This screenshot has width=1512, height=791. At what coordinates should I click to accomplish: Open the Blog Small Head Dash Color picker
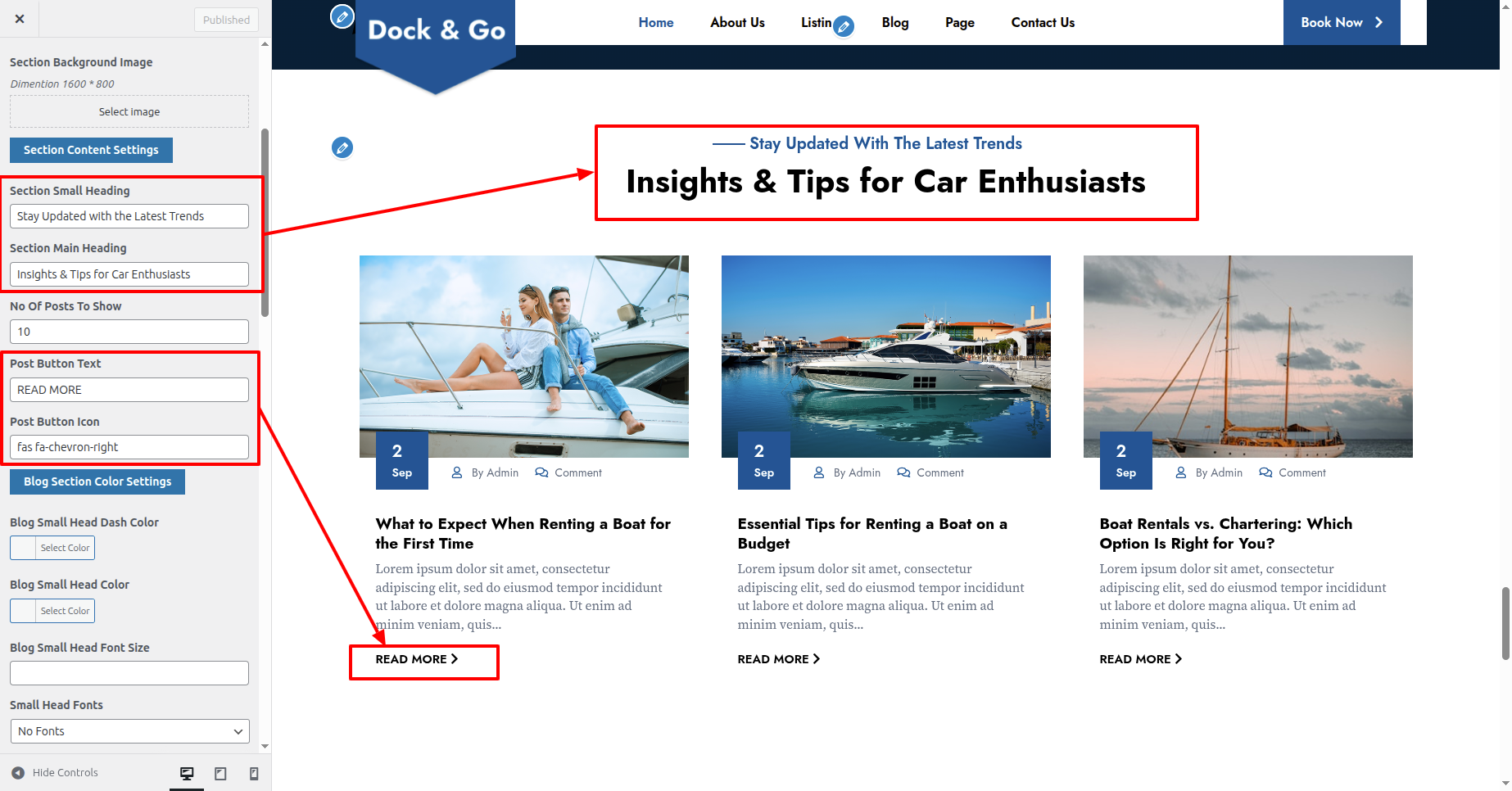coord(52,548)
